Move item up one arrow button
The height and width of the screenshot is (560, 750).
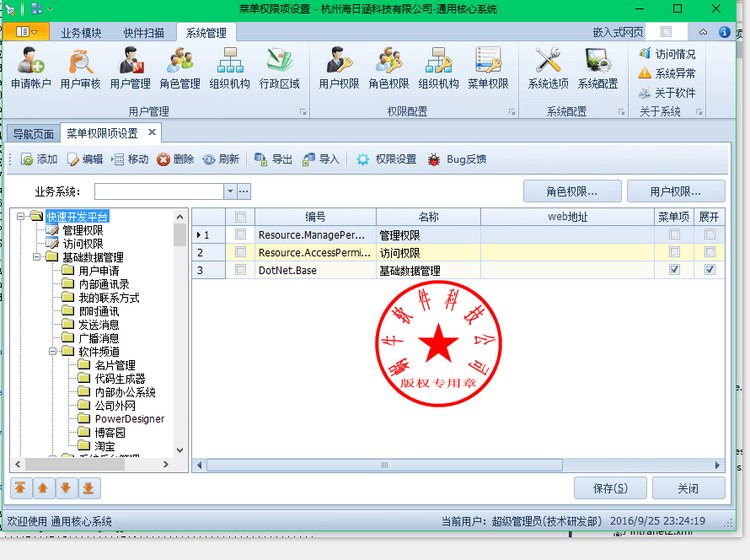click(43, 488)
